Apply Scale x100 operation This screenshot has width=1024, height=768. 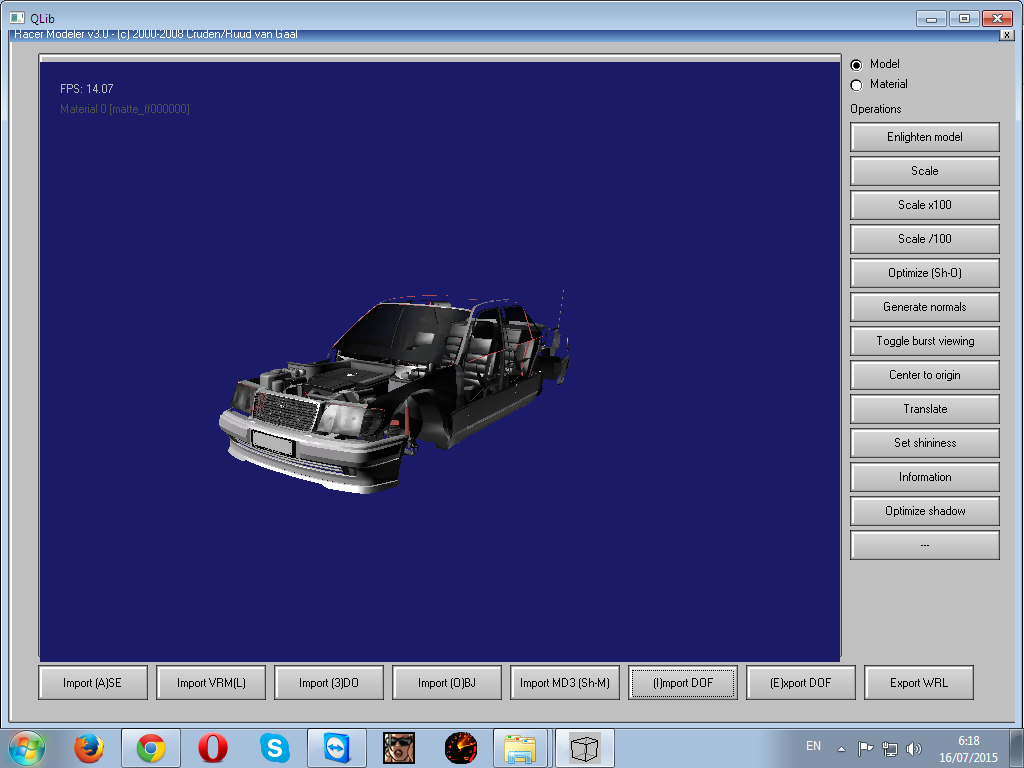pyautogui.click(x=925, y=205)
